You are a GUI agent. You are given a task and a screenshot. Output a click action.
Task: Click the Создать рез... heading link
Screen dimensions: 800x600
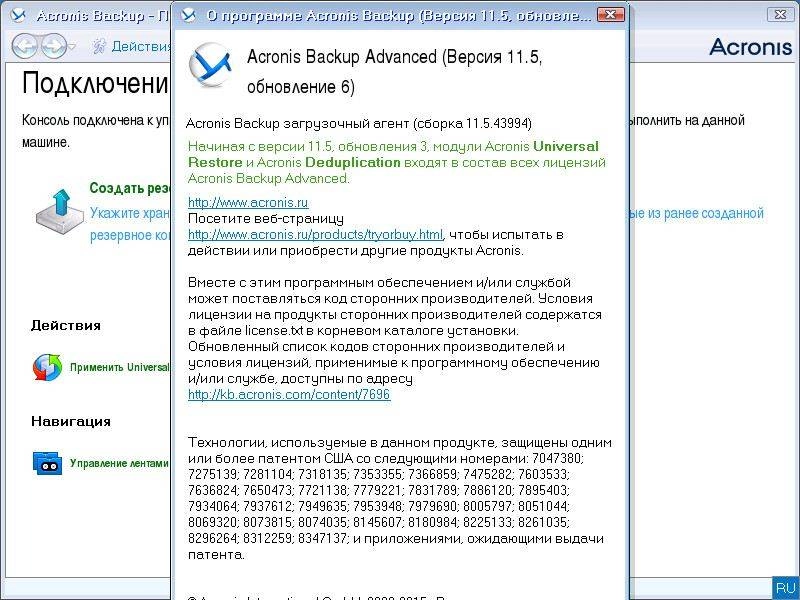tap(130, 188)
